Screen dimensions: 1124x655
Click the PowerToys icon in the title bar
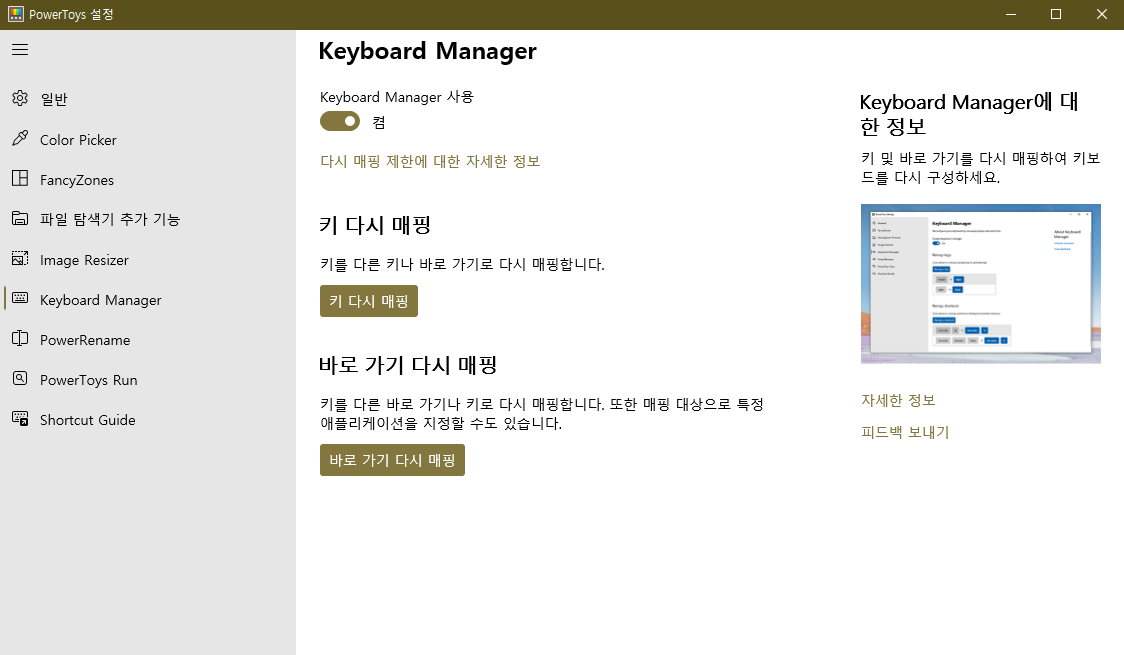[x=16, y=14]
